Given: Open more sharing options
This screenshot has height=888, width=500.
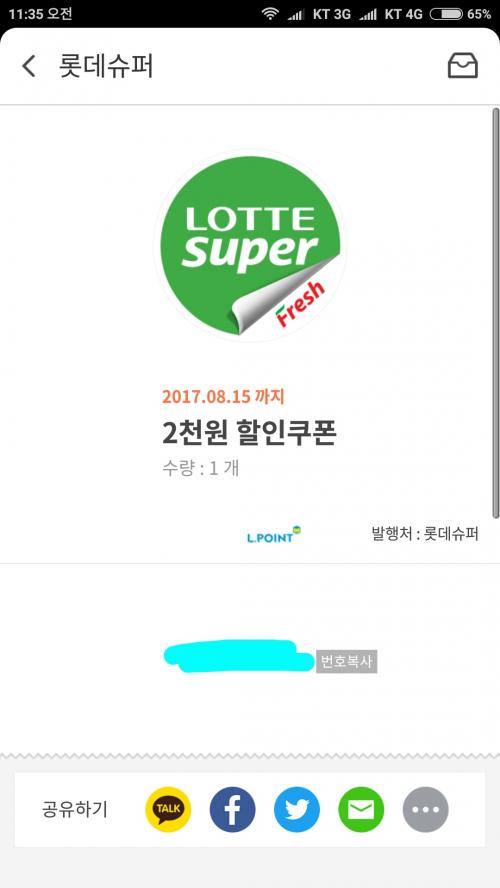Looking at the screenshot, I should tap(425, 809).
